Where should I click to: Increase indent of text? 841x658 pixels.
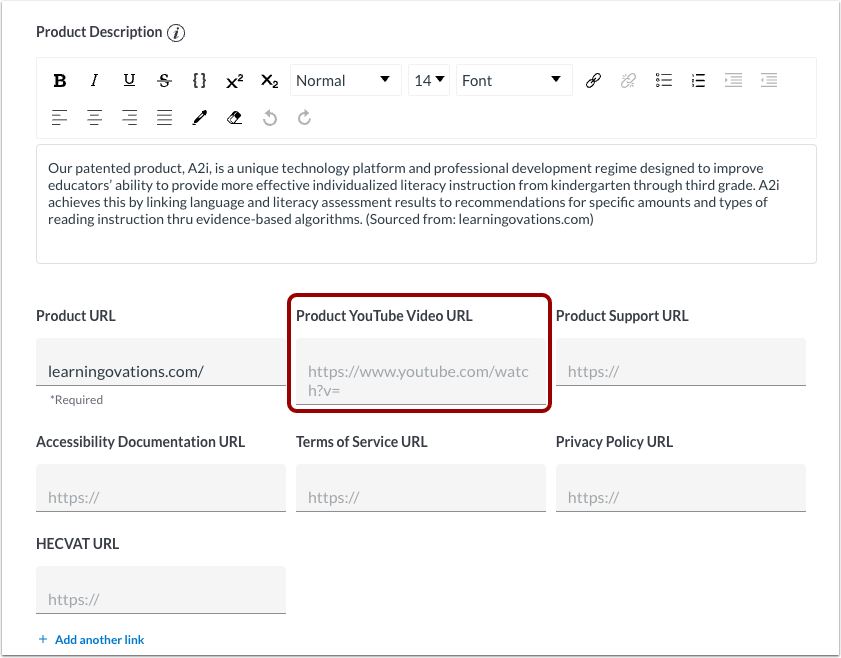click(x=733, y=80)
